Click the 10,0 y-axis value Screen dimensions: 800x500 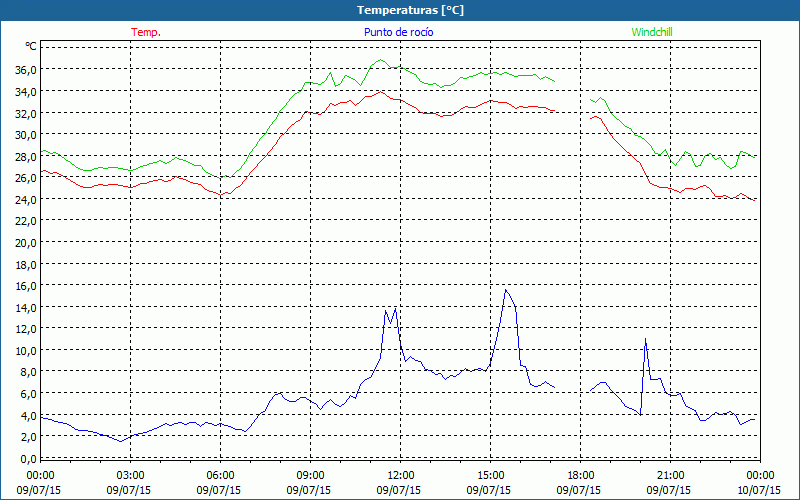coord(25,351)
